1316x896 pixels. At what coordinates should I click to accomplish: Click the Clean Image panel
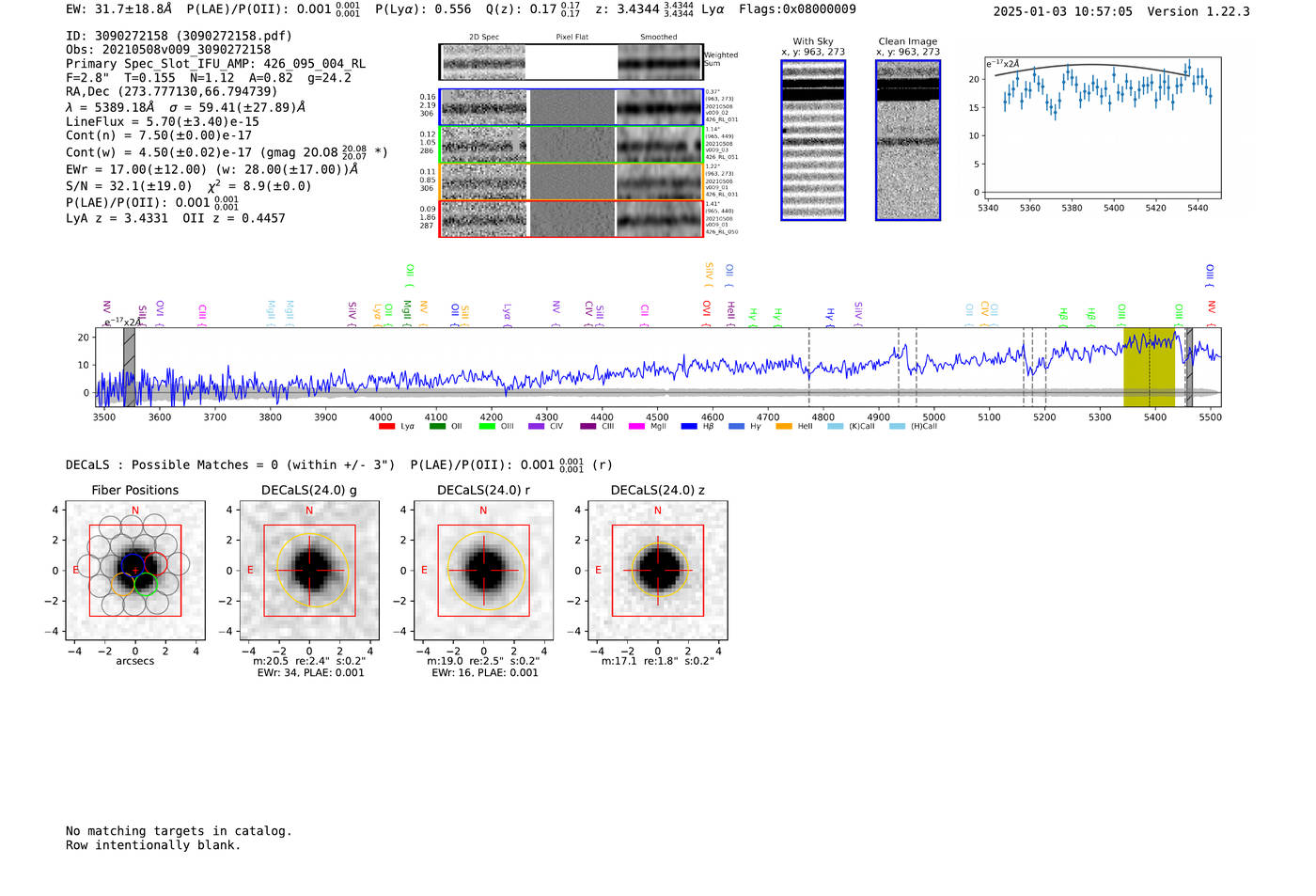tap(908, 140)
